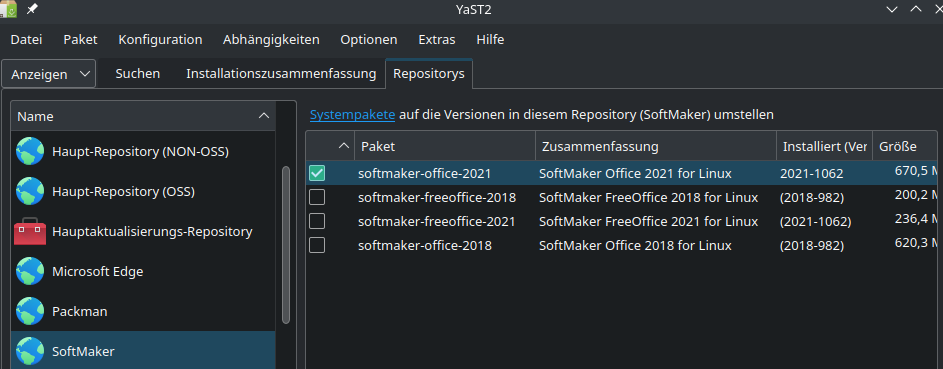Select the Packman repository

coord(143,311)
